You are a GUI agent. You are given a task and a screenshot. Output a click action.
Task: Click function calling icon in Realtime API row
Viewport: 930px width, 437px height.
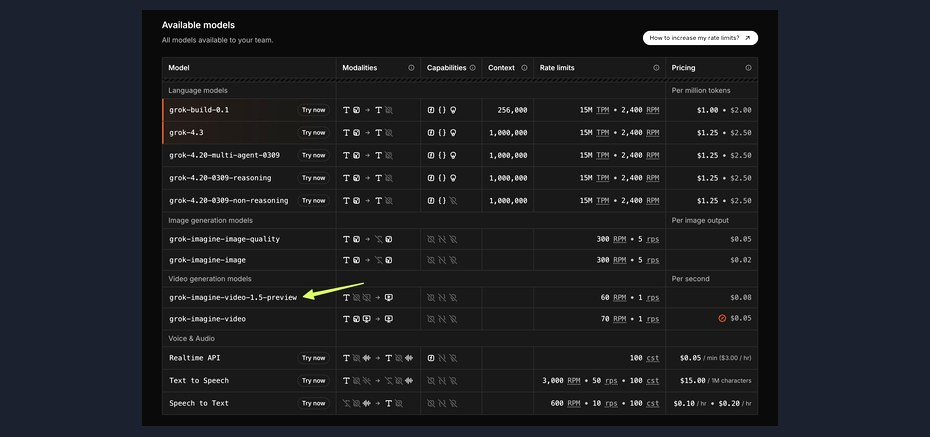click(431, 358)
